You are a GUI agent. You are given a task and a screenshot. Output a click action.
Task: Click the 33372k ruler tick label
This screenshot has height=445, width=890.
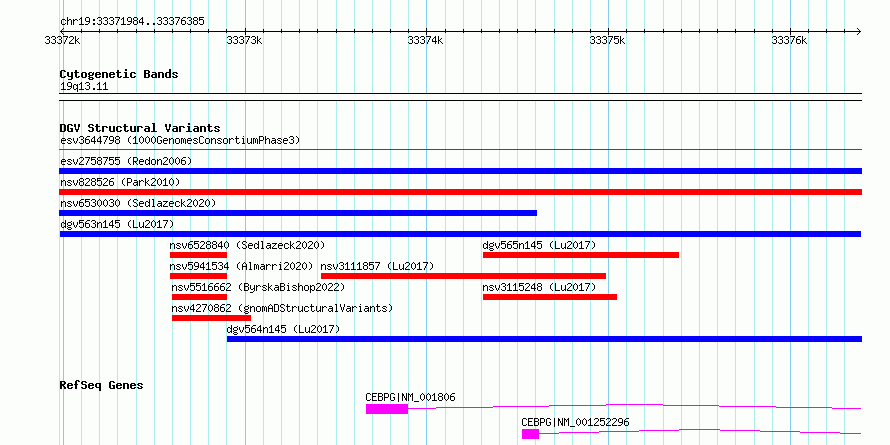(62, 40)
